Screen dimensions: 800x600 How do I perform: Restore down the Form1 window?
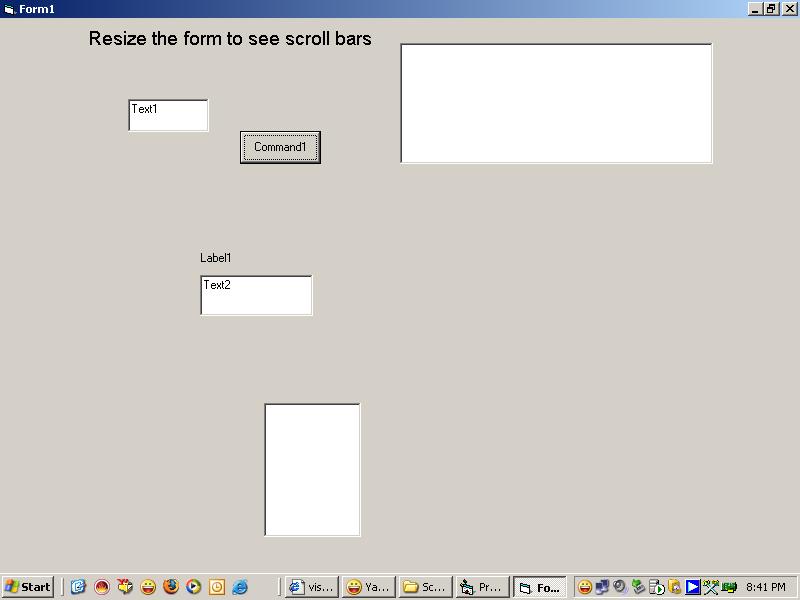tap(771, 8)
